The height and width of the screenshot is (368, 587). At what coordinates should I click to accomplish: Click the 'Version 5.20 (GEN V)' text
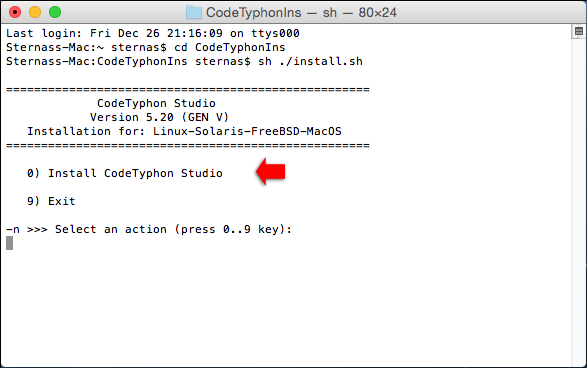[x=159, y=118]
